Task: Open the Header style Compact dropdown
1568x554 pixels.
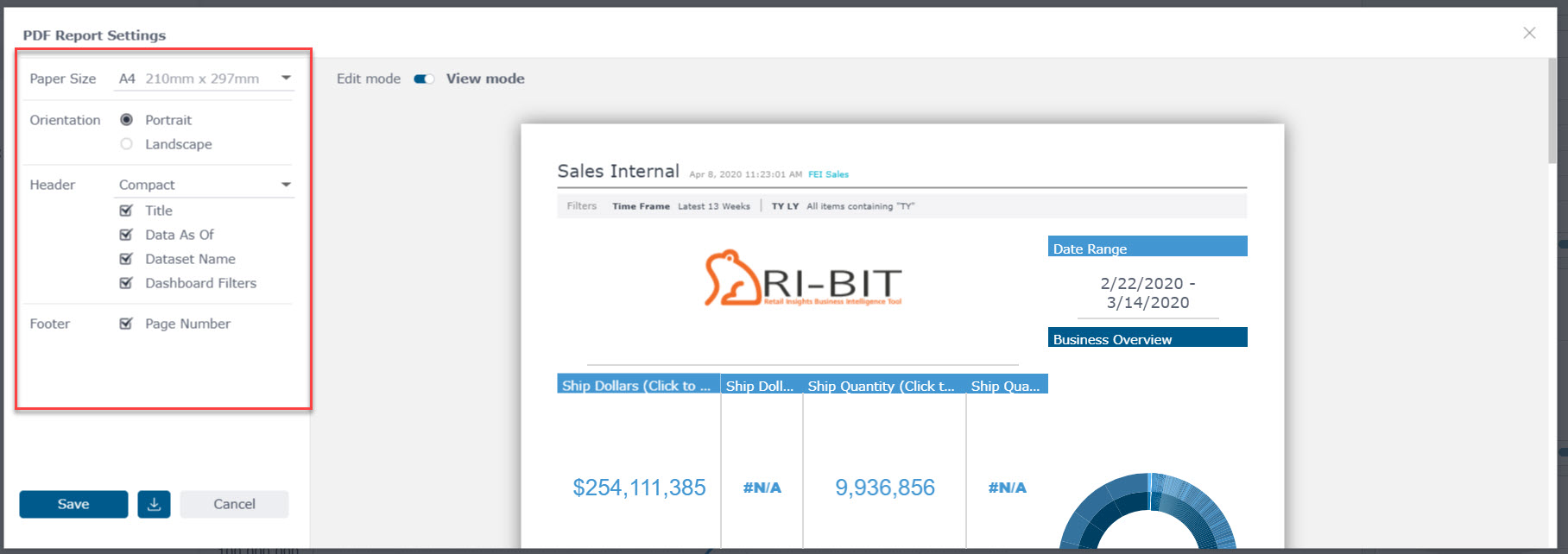Action: [204, 185]
